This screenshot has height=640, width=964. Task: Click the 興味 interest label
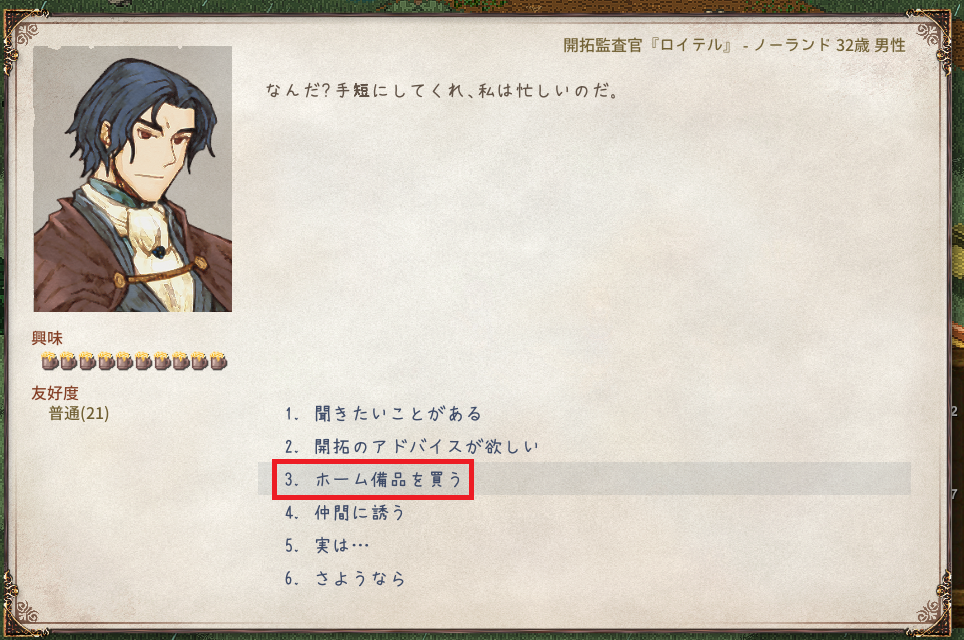tap(47, 338)
